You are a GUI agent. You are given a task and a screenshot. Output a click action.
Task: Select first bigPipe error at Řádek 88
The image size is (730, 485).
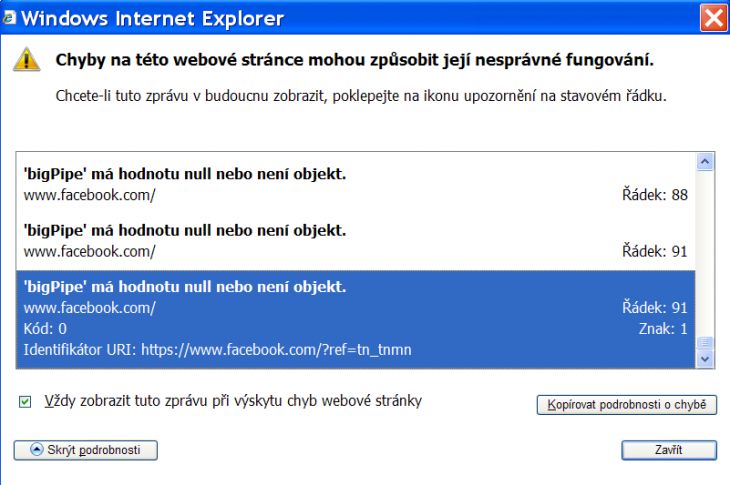(x=356, y=184)
